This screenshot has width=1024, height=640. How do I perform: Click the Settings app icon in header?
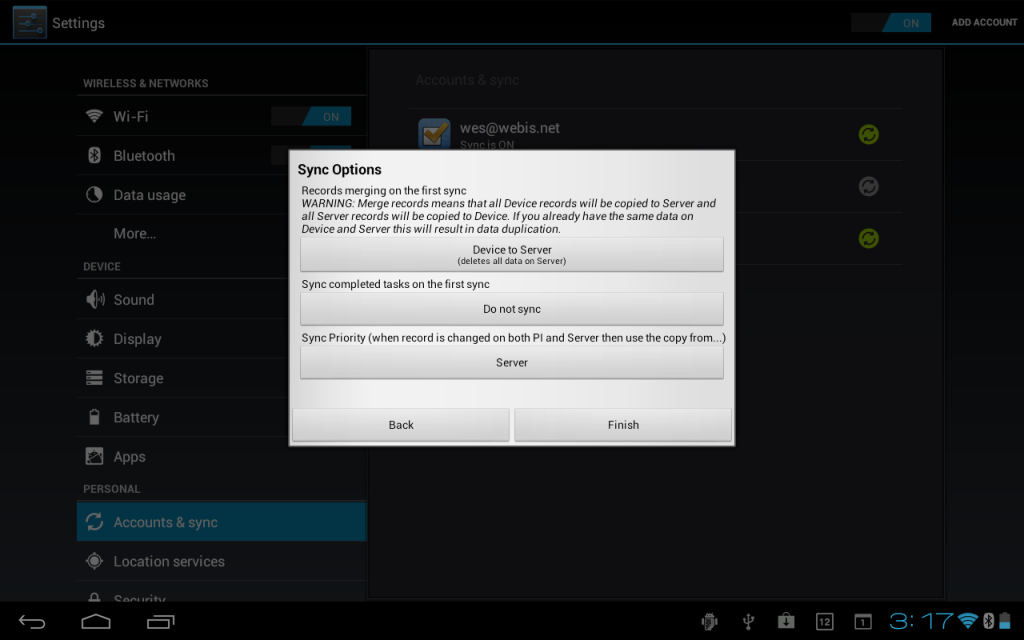(29, 22)
